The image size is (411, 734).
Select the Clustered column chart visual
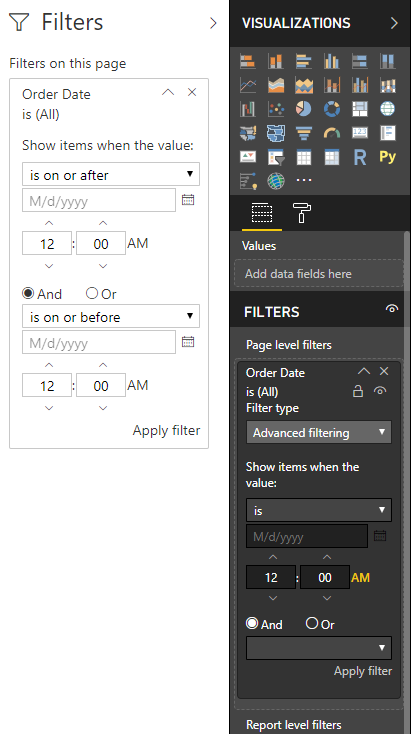331,61
